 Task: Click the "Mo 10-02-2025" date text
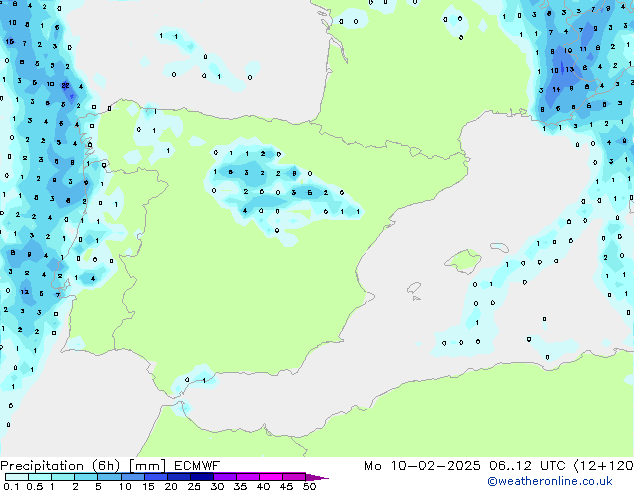pyautogui.click(x=422, y=466)
